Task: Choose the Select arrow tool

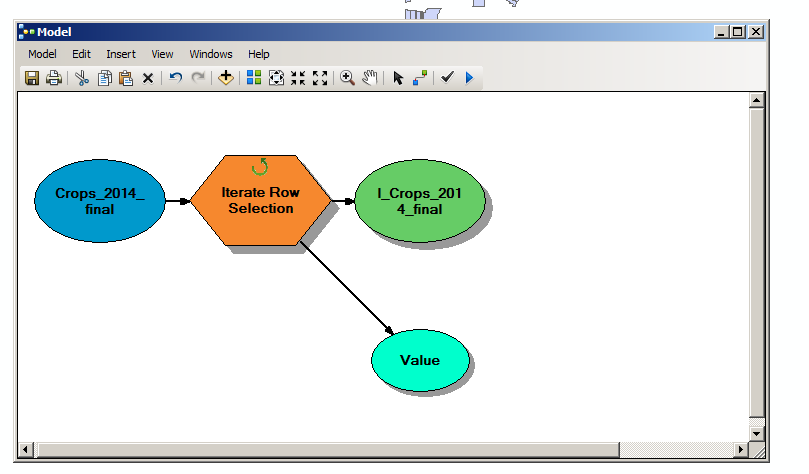Action: [x=398, y=78]
